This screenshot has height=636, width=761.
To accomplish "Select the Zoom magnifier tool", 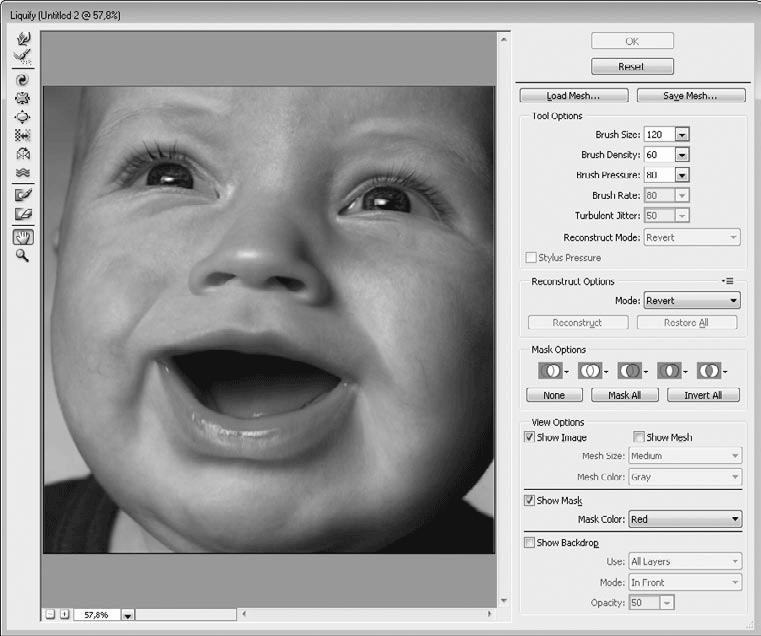I will click(x=22, y=256).
